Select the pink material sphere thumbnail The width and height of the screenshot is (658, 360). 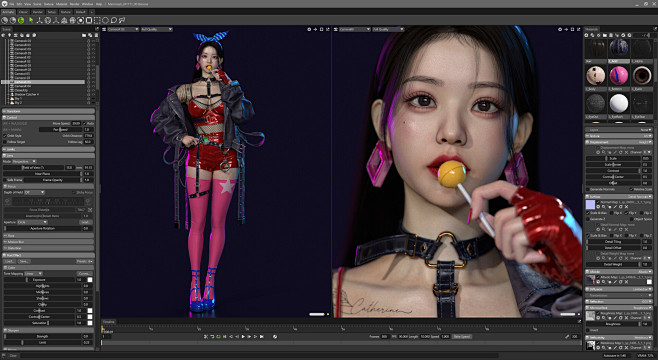[x=619, y=76]
